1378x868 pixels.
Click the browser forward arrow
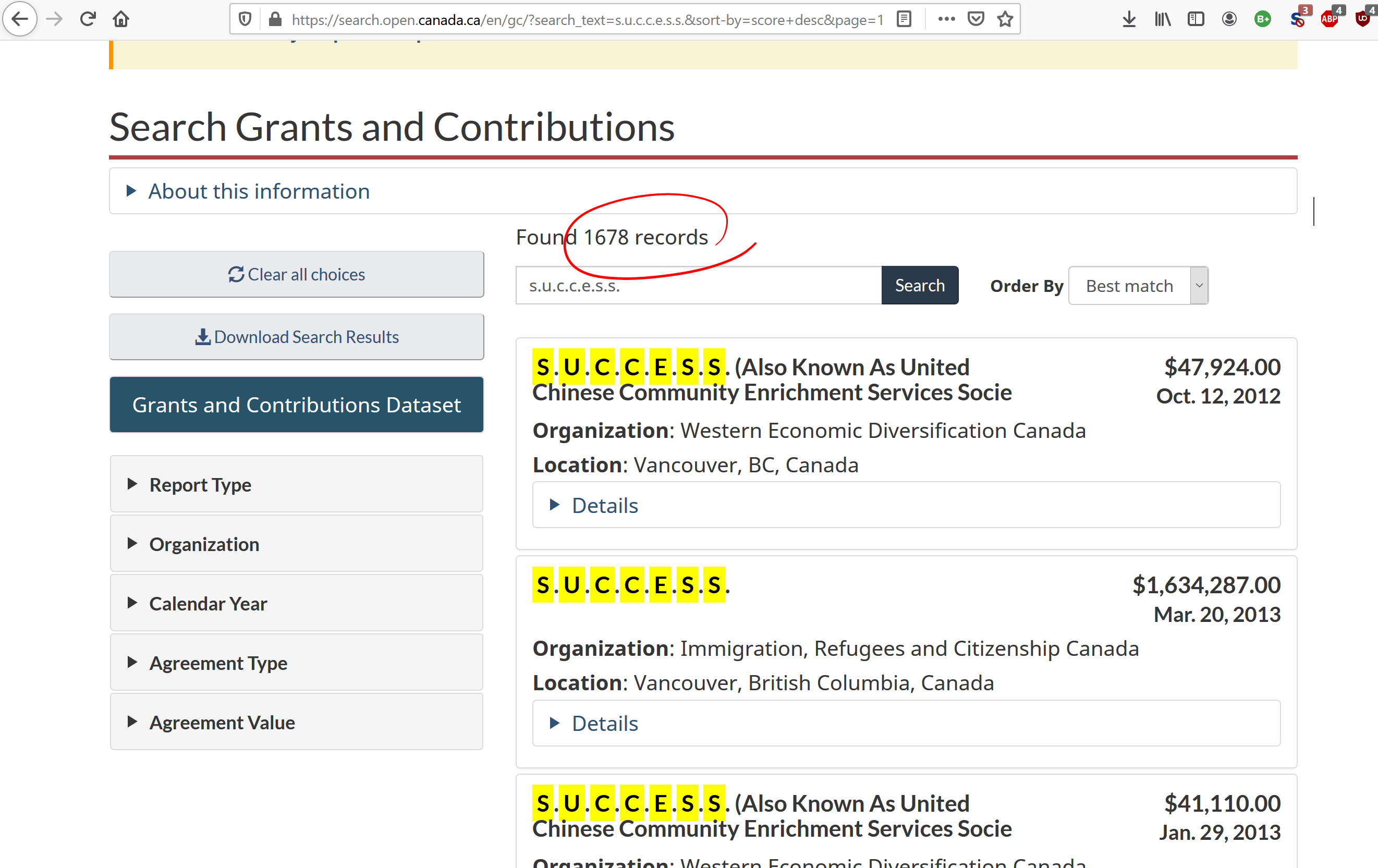(x=54, y=19)
